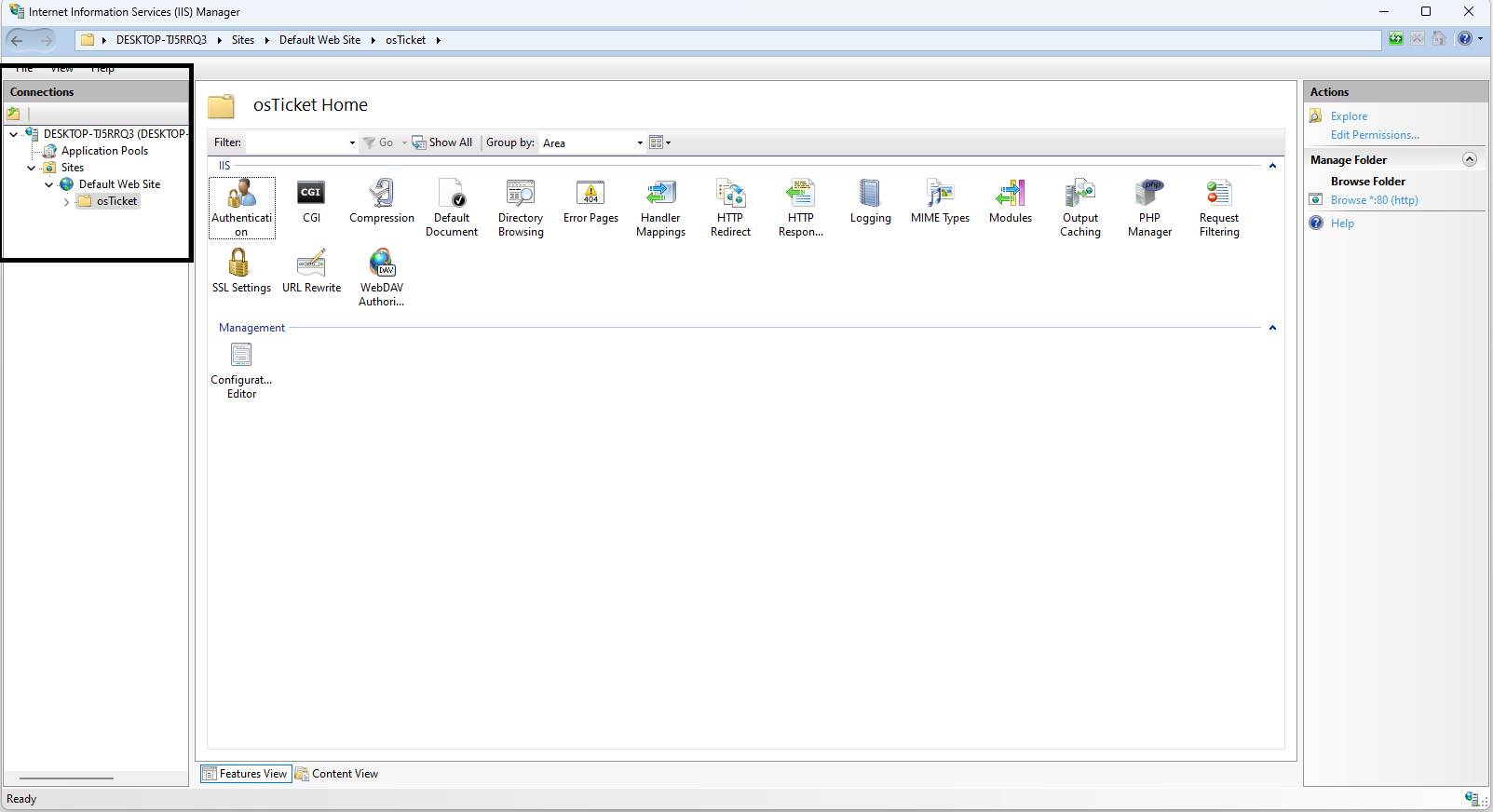
Task: Collapse the DESKTOP-TJ5RRQ3 server node
Action: 14,134
